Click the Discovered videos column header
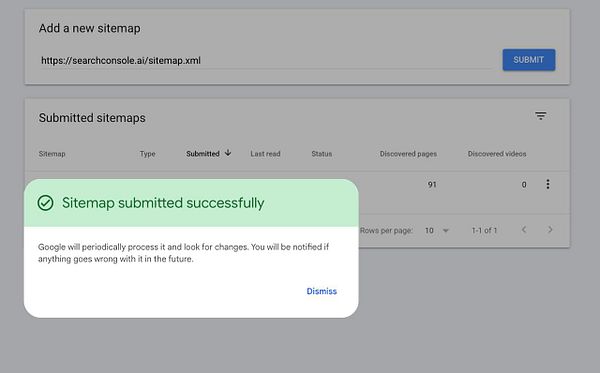The width and height of the screenshot is (600, 373). (x=497, y=154)
